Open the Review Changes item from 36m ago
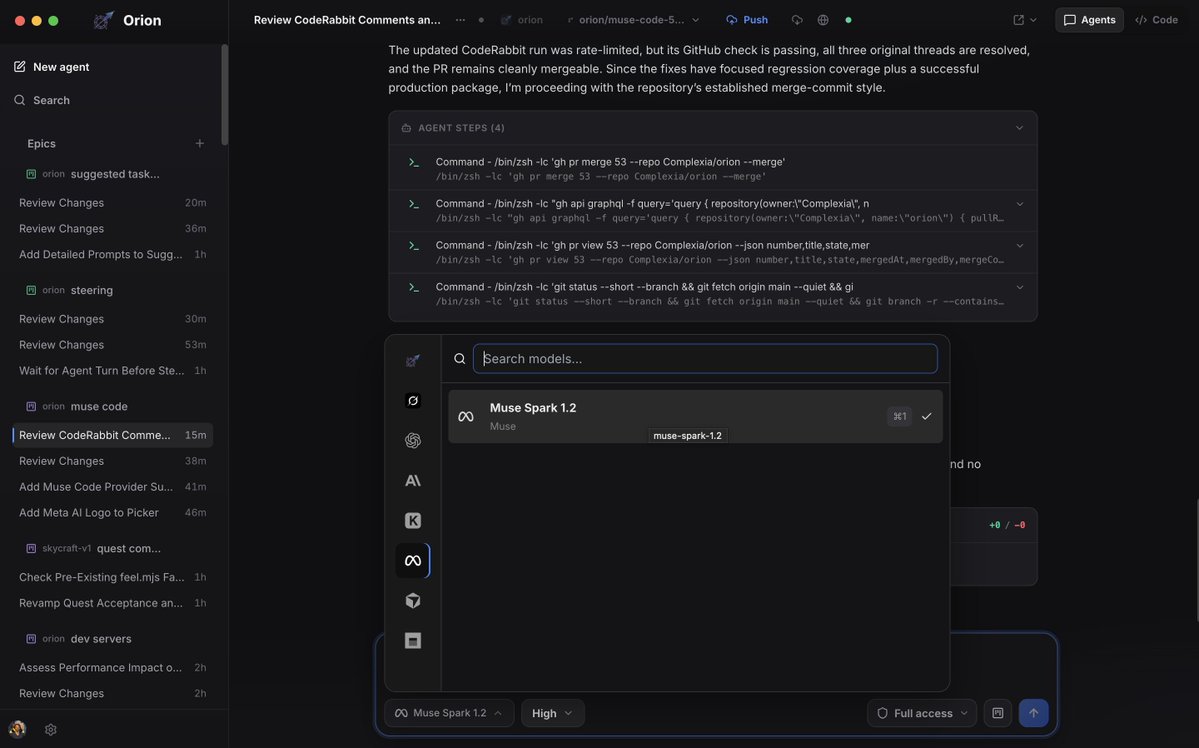This screenshot has width=1199, height=748. pyautogui.click(x=112, y=229)
